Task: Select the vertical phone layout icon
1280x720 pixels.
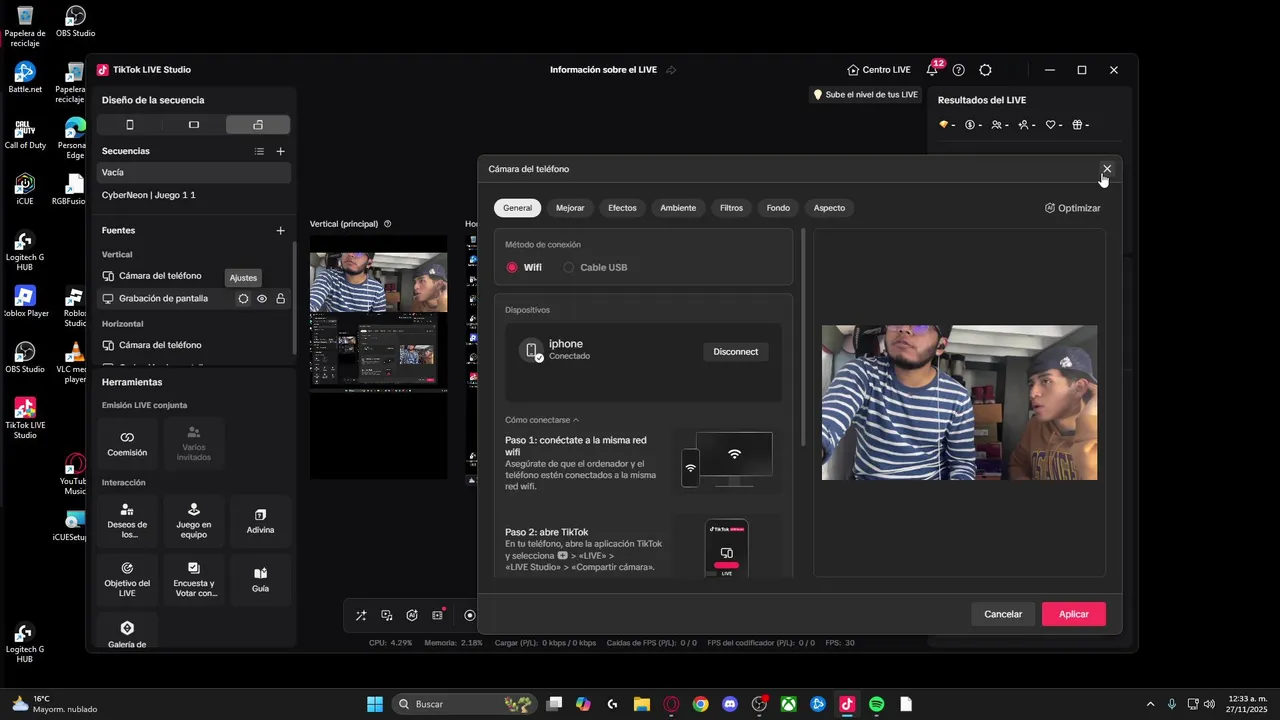Action: [130, 125]
